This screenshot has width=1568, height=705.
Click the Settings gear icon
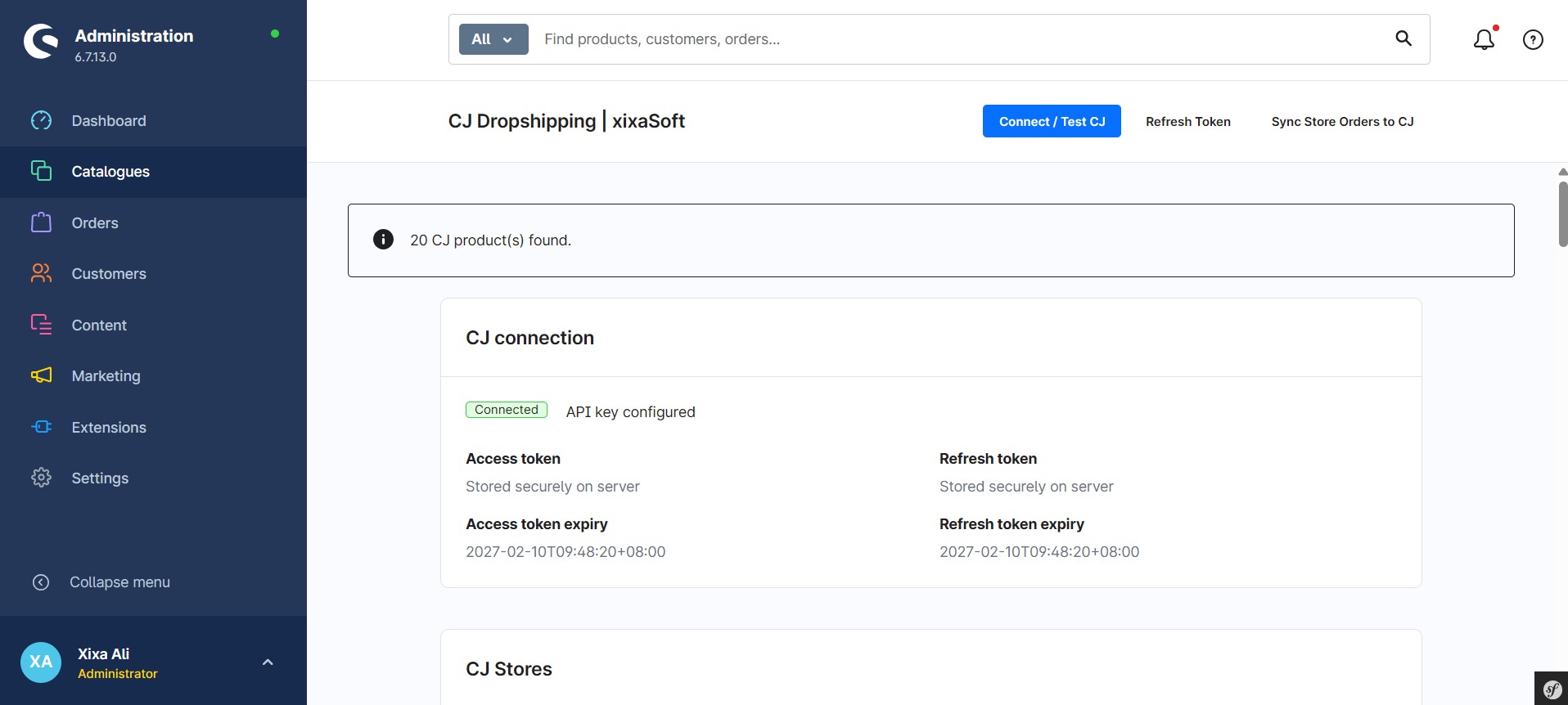[41, 478]
